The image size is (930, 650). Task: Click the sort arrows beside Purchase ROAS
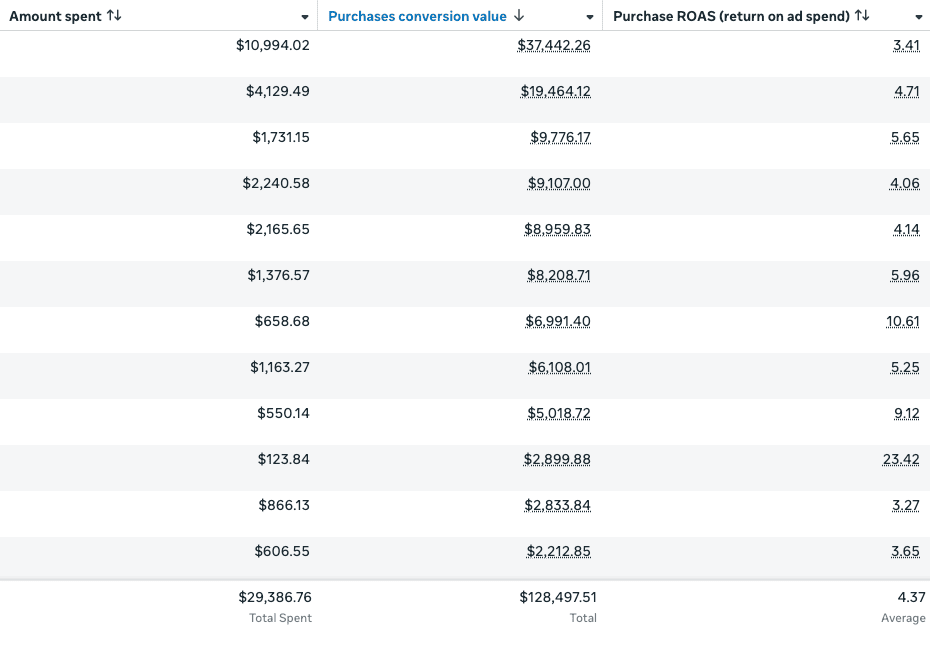coord(862,16)
